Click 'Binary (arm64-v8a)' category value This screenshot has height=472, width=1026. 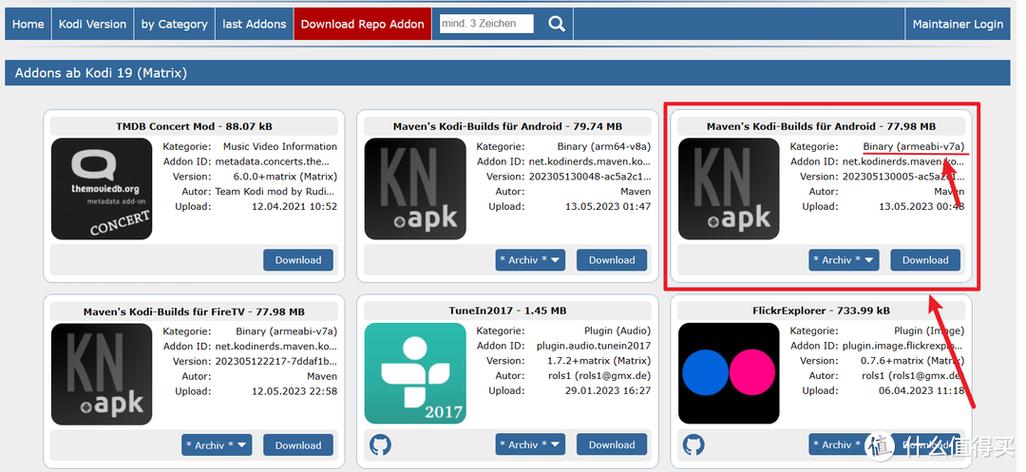click(x=604, y=147)
